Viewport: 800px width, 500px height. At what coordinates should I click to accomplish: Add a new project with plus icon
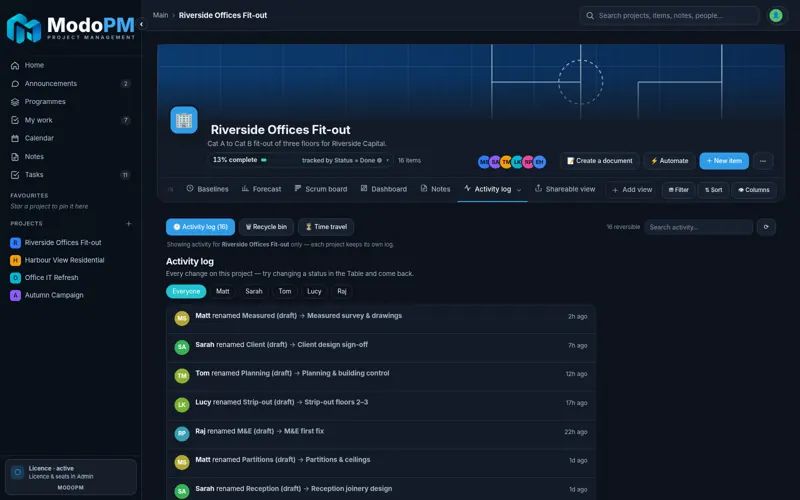129,223
